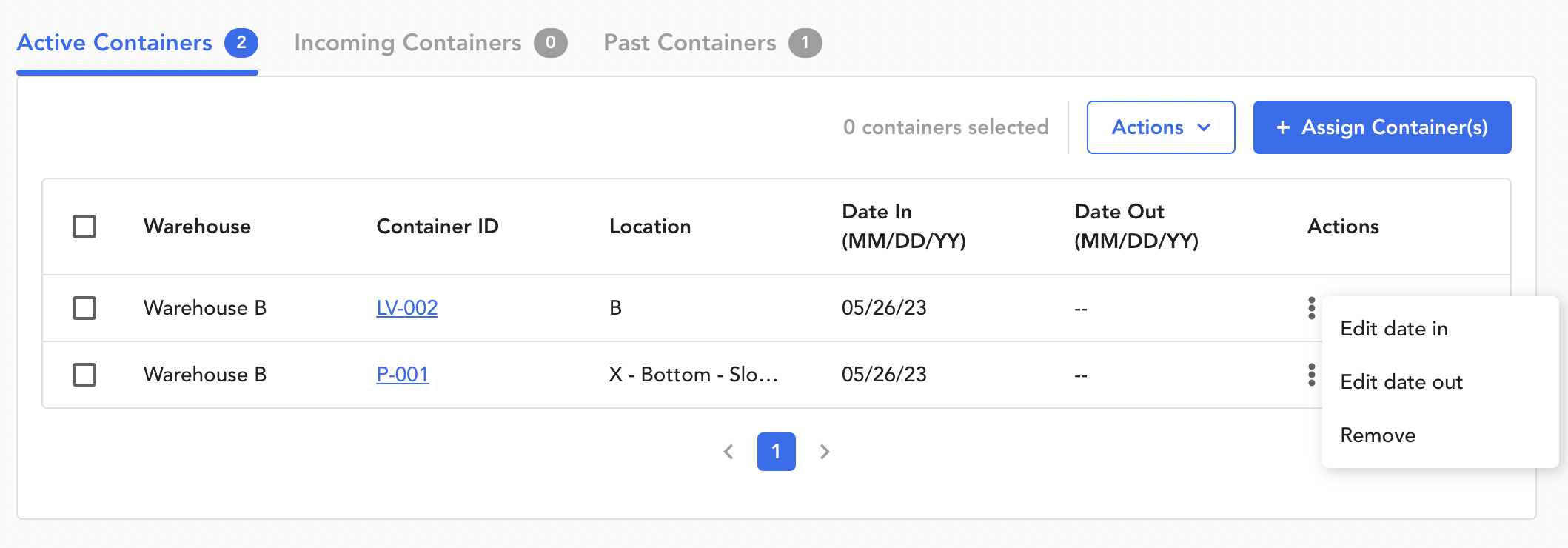Screen dimensions: 1568x548
Task: Select page 1 in pagination
Action: [x=776, y=452]
